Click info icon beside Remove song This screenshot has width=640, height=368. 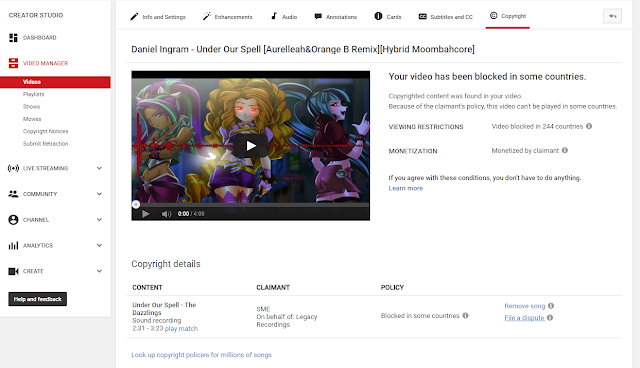tap(551, 306)
